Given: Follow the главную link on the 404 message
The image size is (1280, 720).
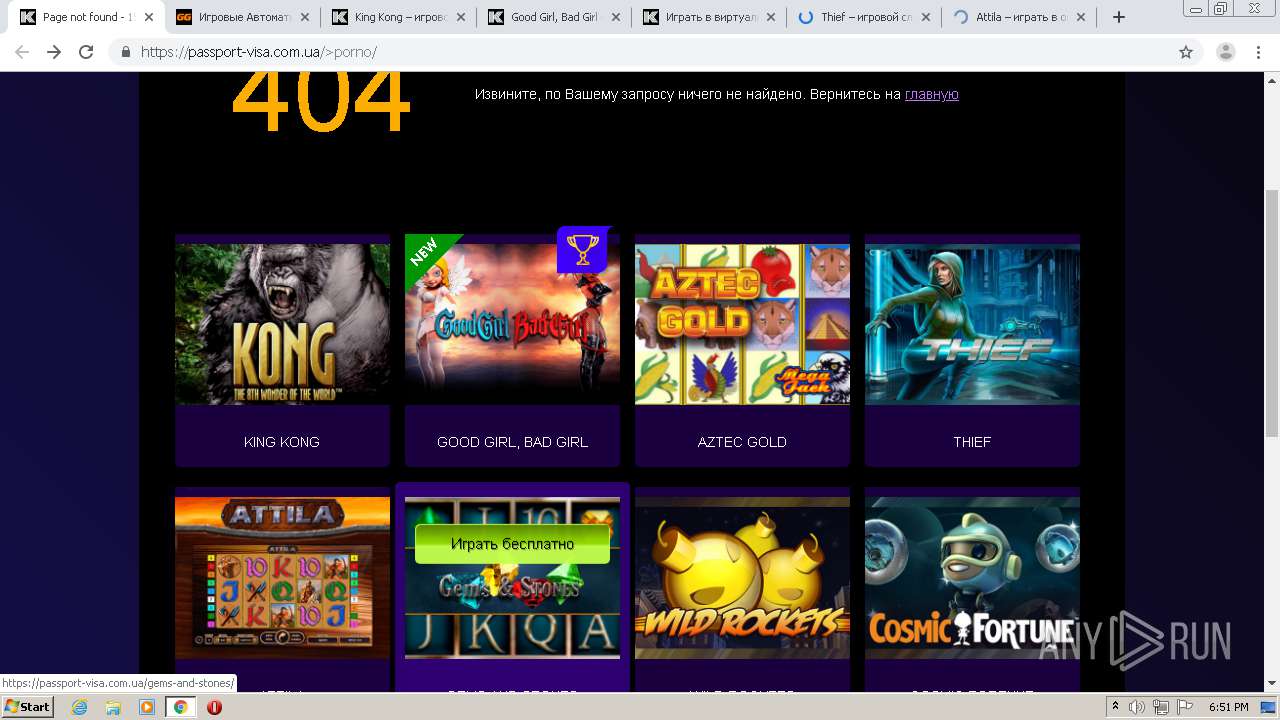Looking at the screenshot, I should pos(932,94).
